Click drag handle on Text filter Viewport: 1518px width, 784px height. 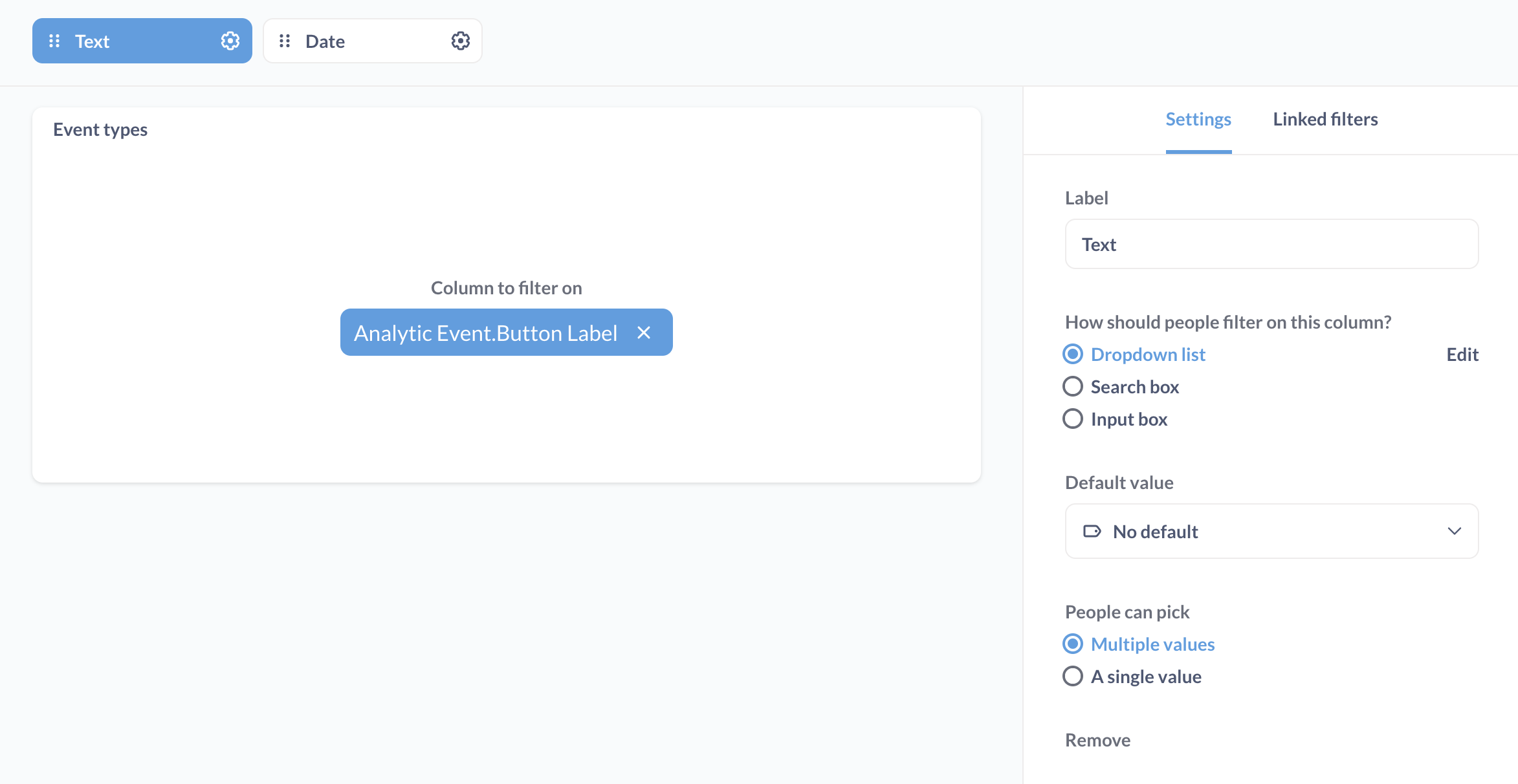point(54,41)
